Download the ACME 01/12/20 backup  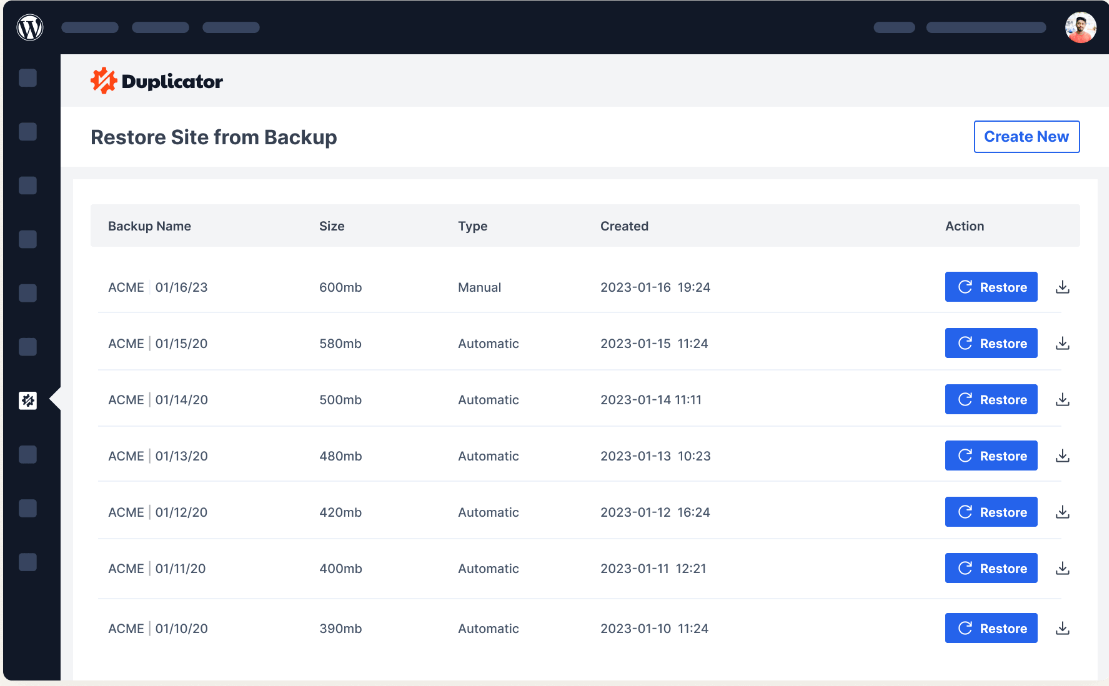pyautogui.click(x=1062, y=512)
